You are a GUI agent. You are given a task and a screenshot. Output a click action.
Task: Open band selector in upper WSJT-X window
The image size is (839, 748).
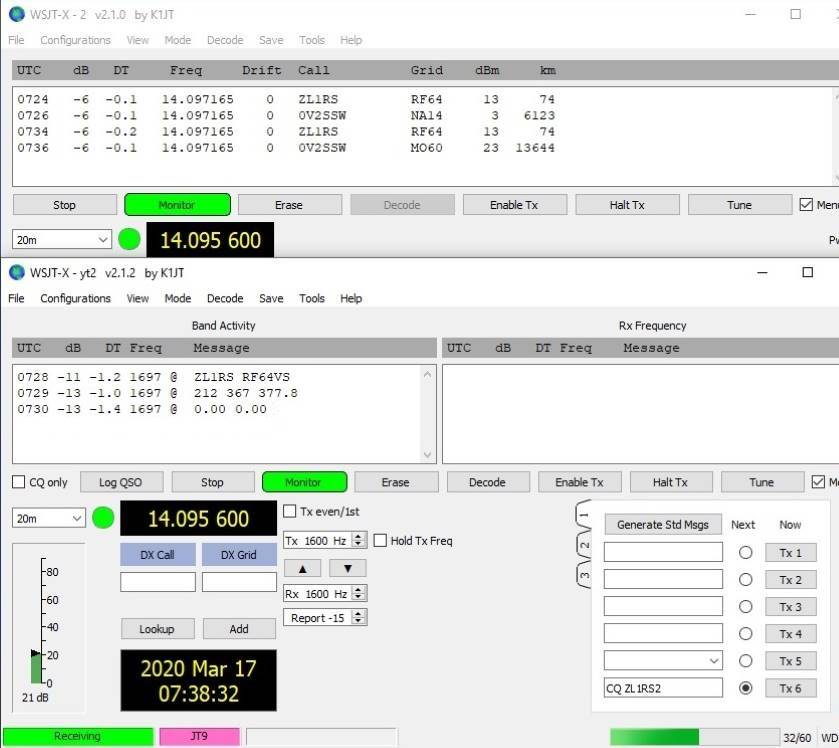click(62, 240)
